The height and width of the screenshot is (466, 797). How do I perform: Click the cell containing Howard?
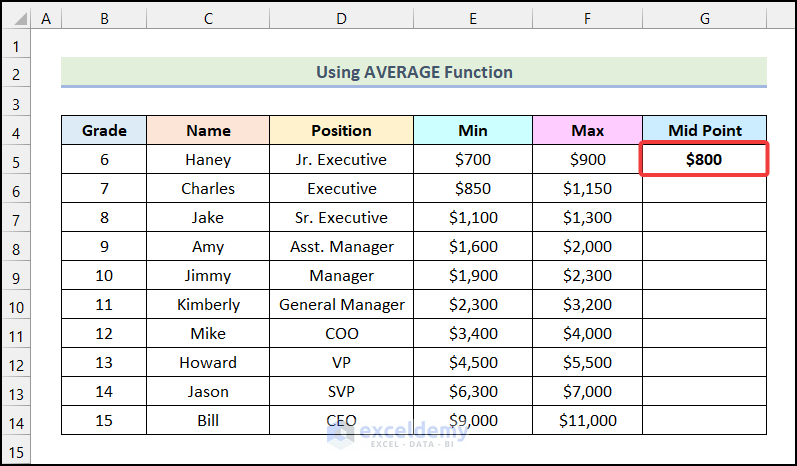pos(208,362)
